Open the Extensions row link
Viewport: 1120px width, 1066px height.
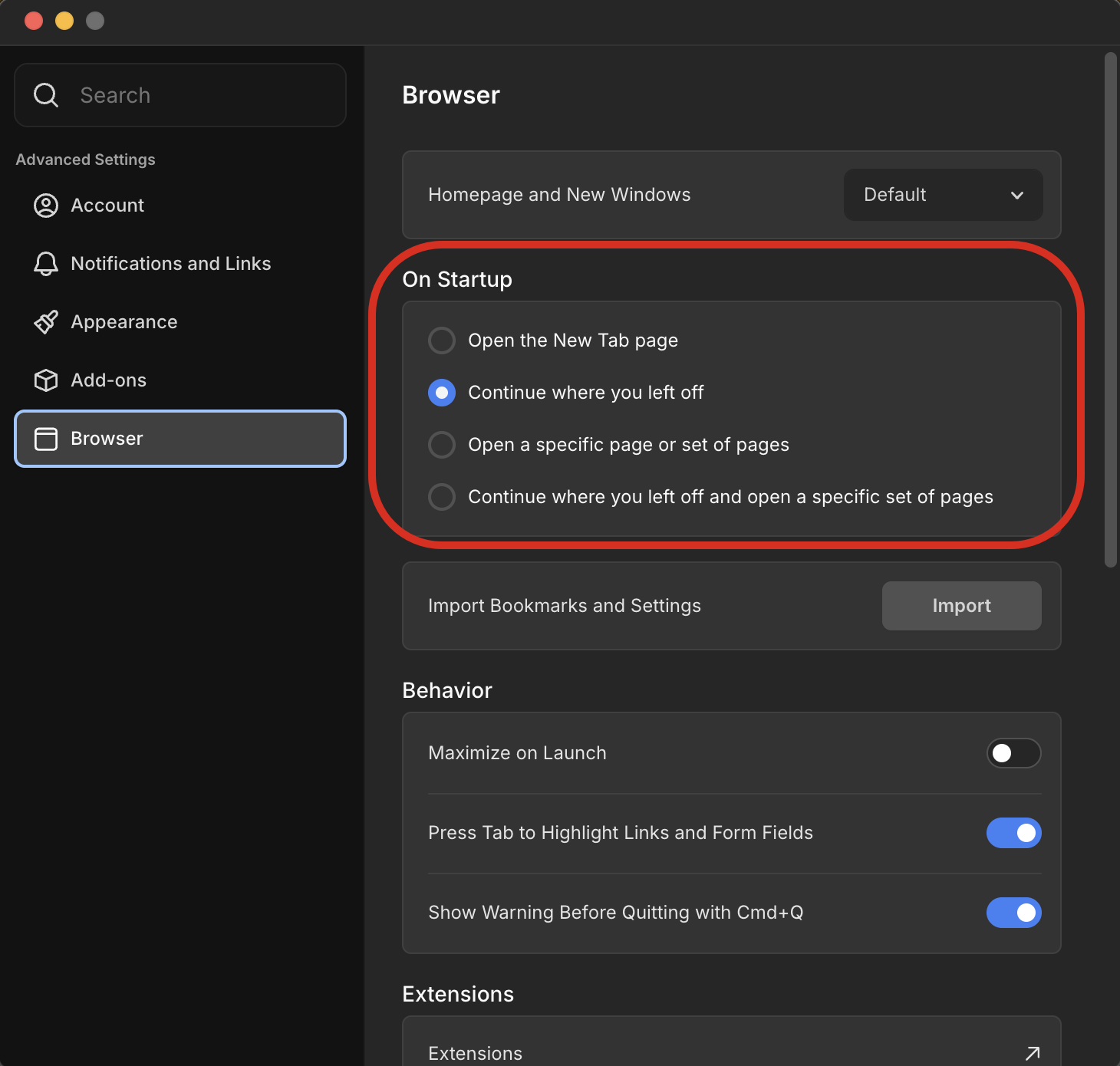click(732, 1043)
